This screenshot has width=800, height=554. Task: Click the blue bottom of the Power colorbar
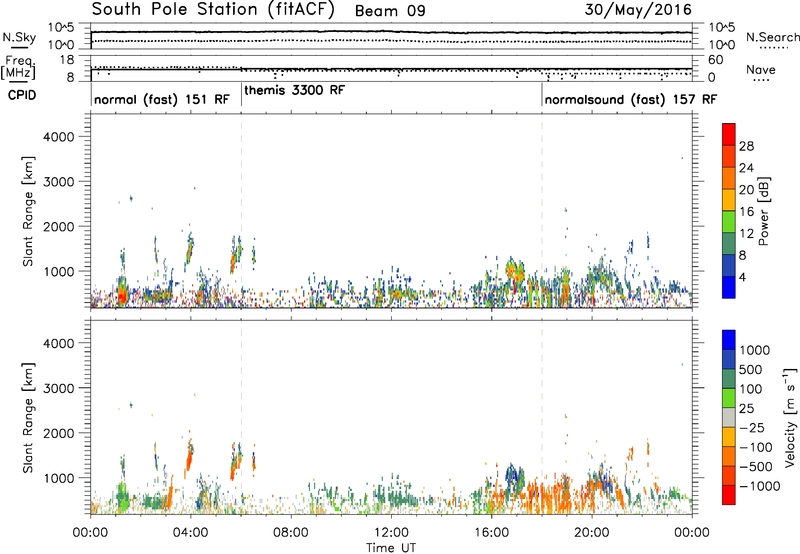click(729, 287)
